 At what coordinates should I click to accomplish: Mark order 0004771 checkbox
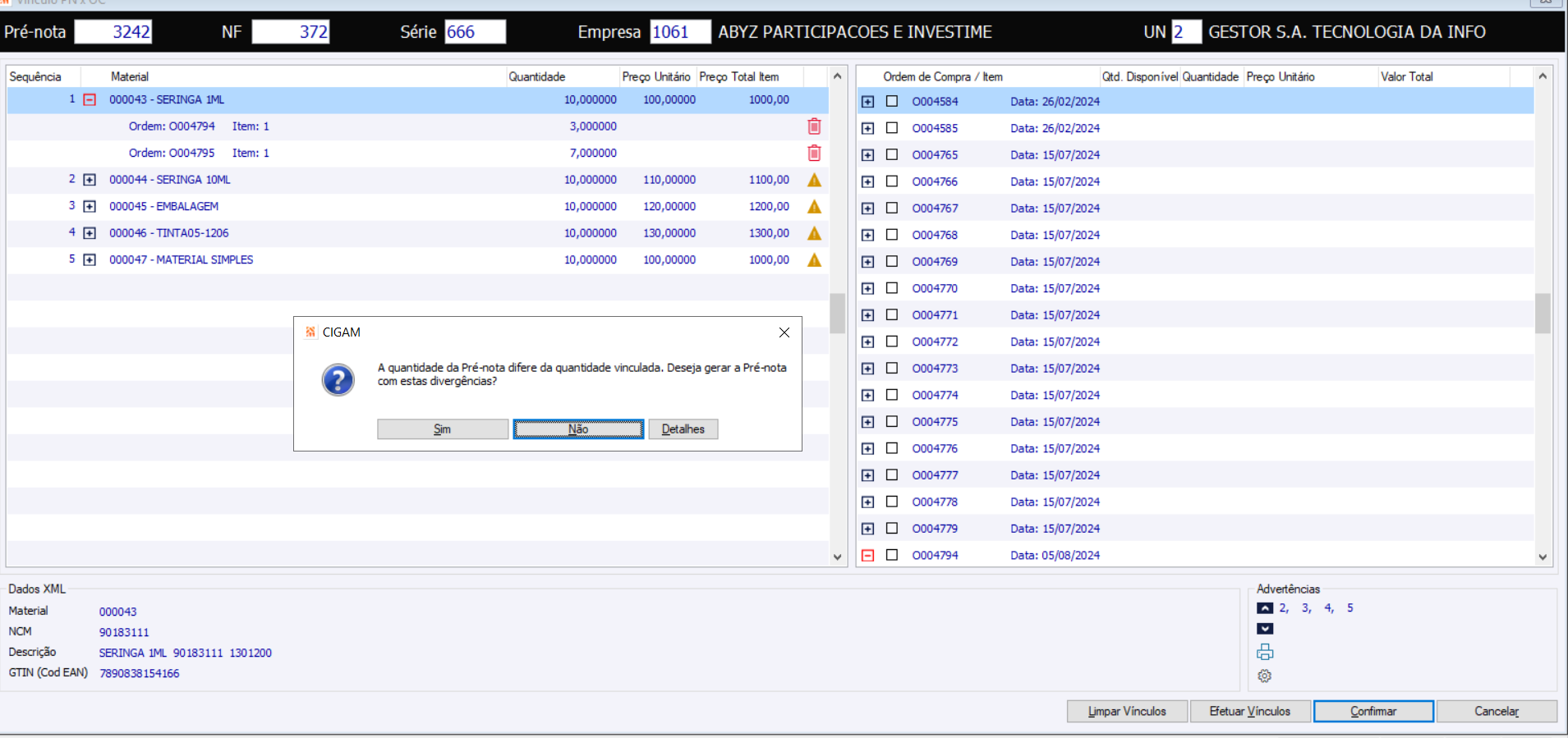[892, 315]
